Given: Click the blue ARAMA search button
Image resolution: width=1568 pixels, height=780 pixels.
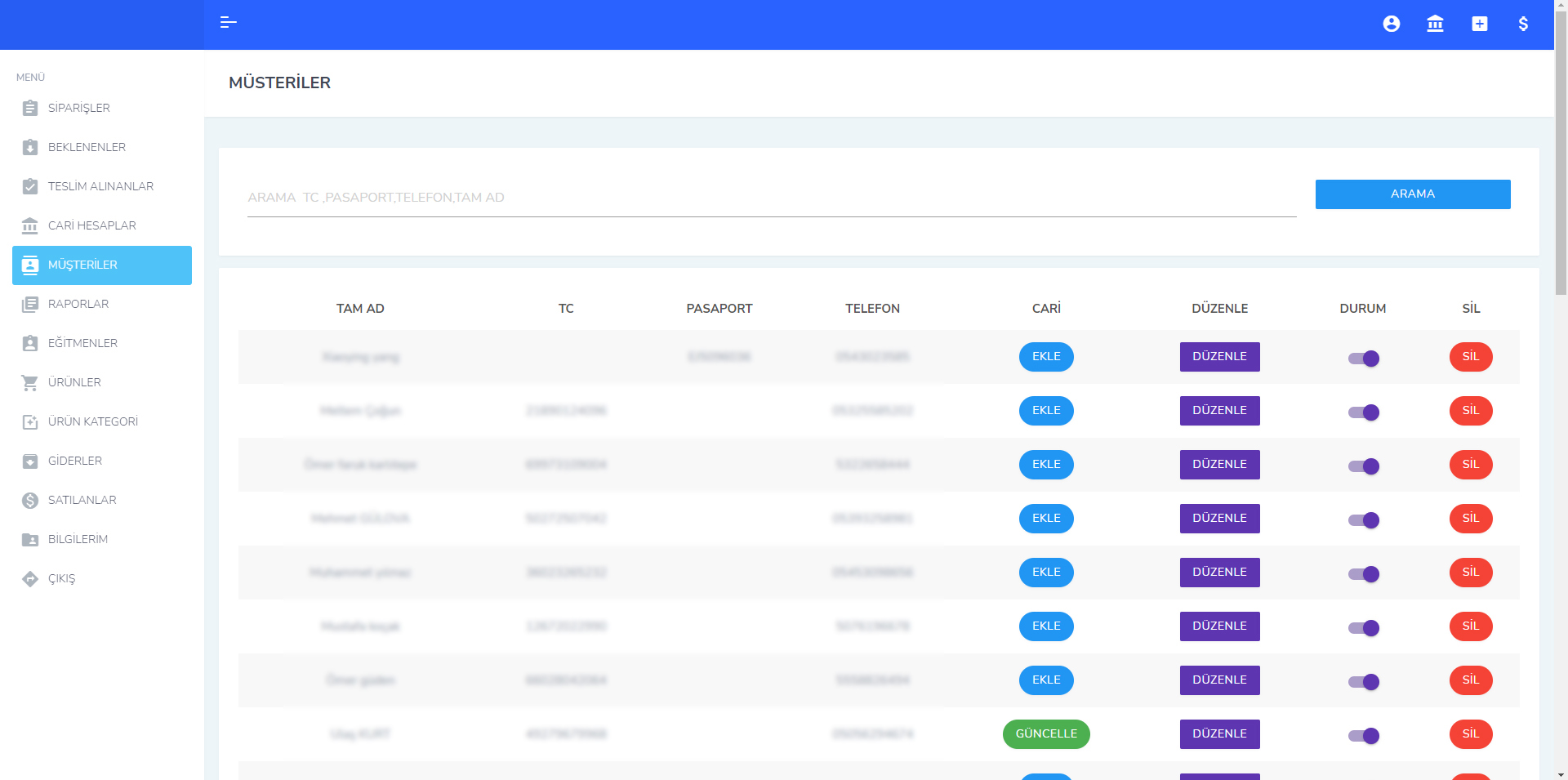Looking at the screenshot, I should 1413,194.
